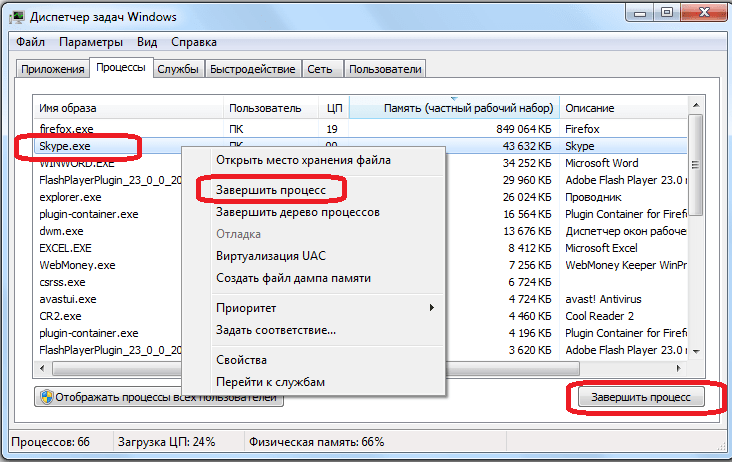Viewport: 732px width, 462px height.
Task: Click Загрузка ЦП: 24% status entry
Action: [x=166, y=441]
